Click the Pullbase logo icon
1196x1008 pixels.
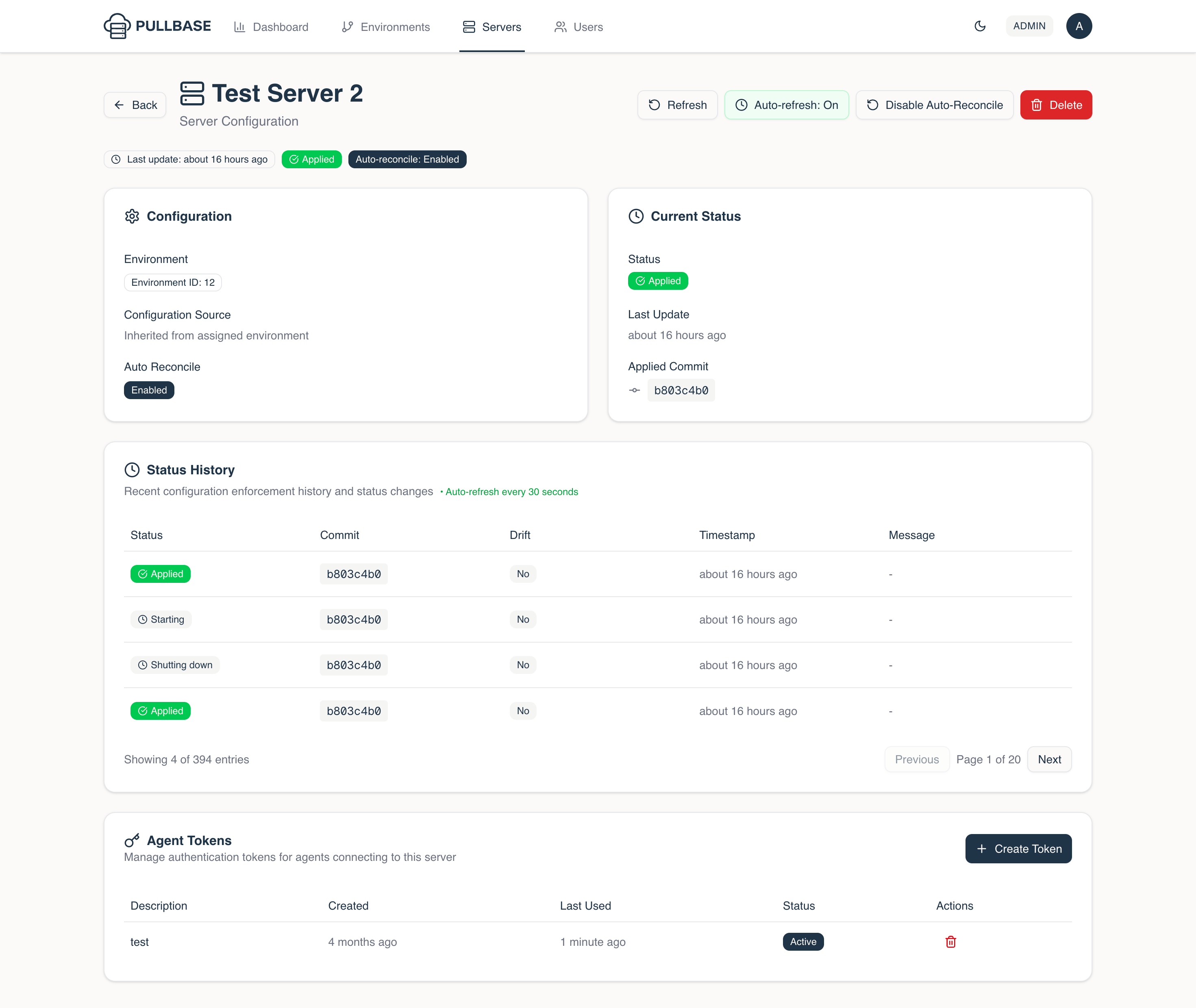[117, 26]
